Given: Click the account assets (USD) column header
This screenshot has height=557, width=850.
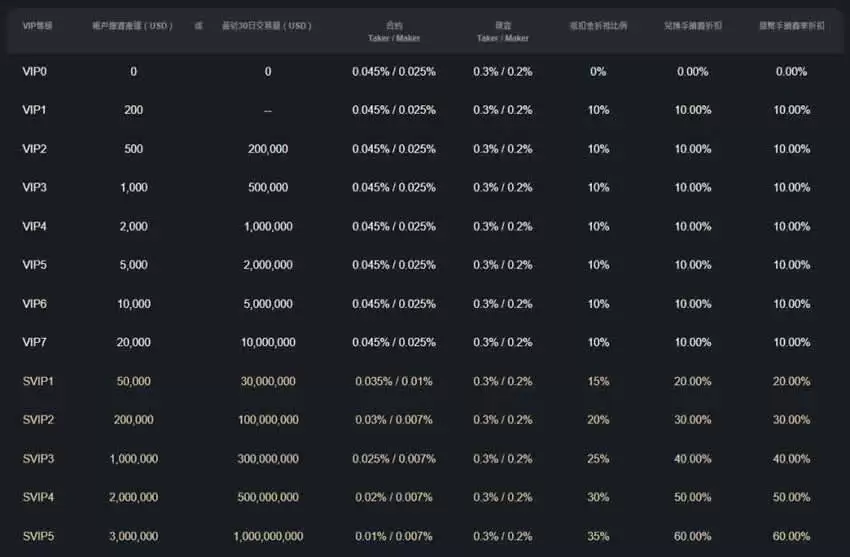Looking at the screenshot, I should click(133, 25).
